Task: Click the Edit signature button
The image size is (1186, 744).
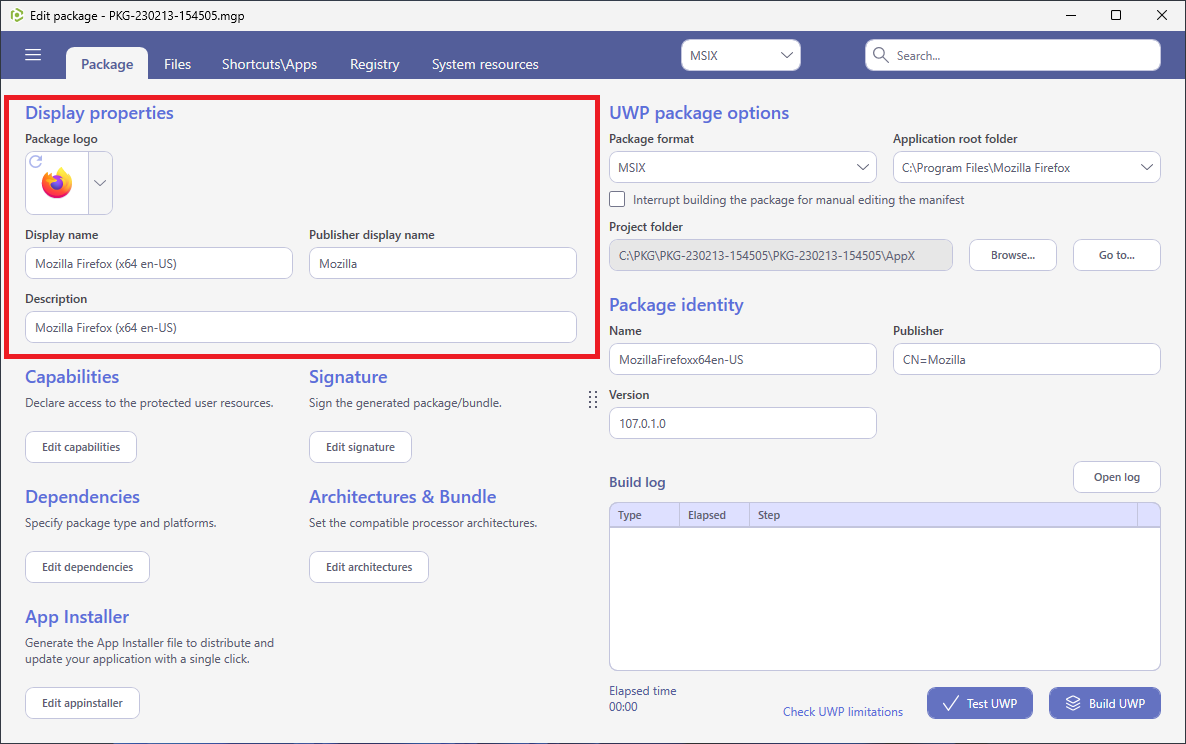Action: [x=360, y=447]
